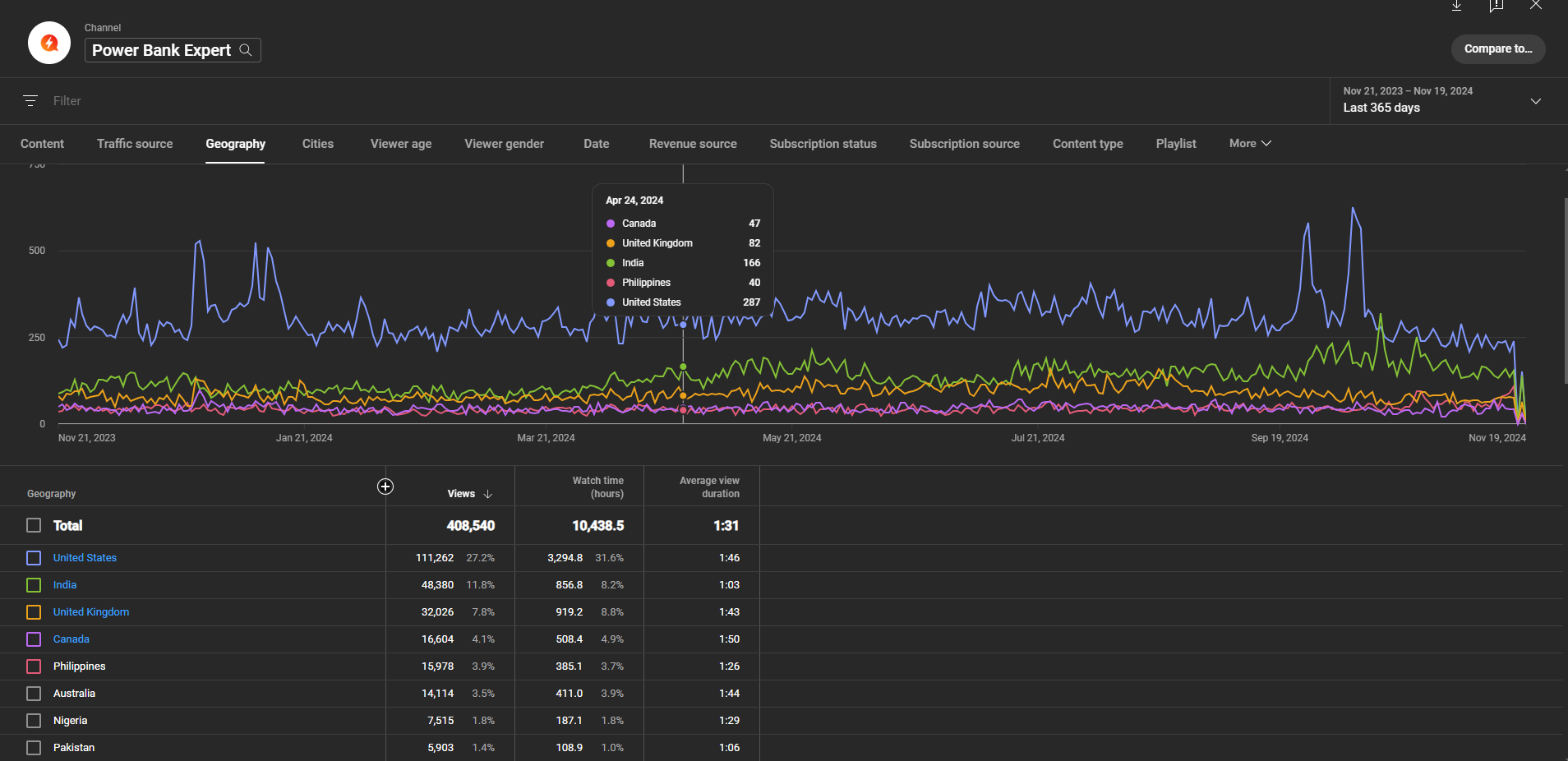The width and height of the screenshot is (1568, 761).
Task: Open the Revenue source tab
Action: 693,144
